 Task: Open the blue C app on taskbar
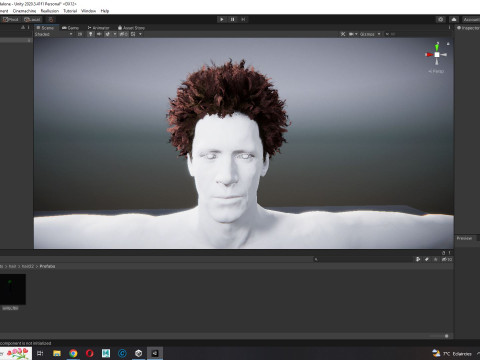[x=122, y=353]
